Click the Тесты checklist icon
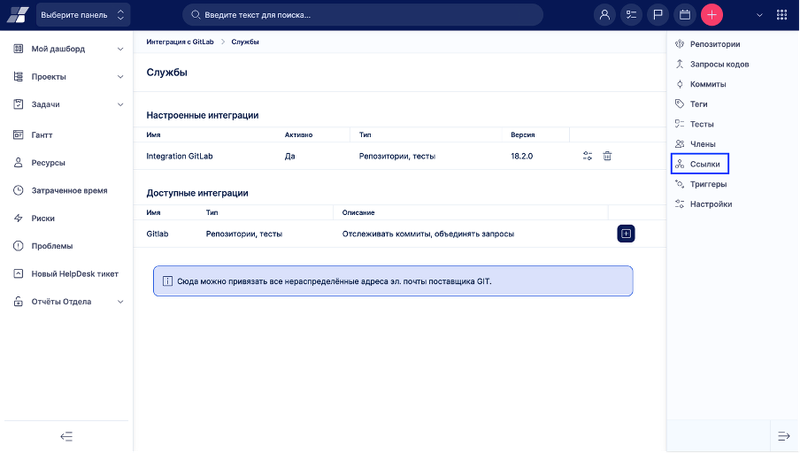This screenshot has height=453, width=800. [x=680, y=124]
